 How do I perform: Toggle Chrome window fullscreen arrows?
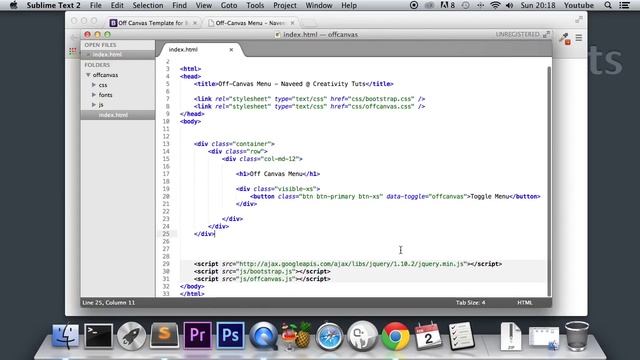(579, 20)
